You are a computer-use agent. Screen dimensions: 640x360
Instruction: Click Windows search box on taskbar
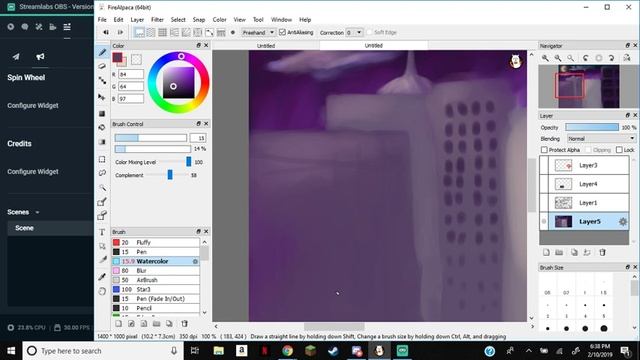tap(103, 351)
